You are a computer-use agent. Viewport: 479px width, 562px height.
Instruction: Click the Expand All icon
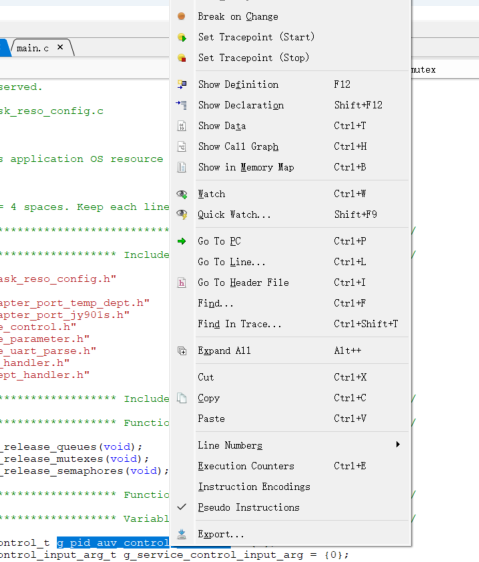pos(182,351)
